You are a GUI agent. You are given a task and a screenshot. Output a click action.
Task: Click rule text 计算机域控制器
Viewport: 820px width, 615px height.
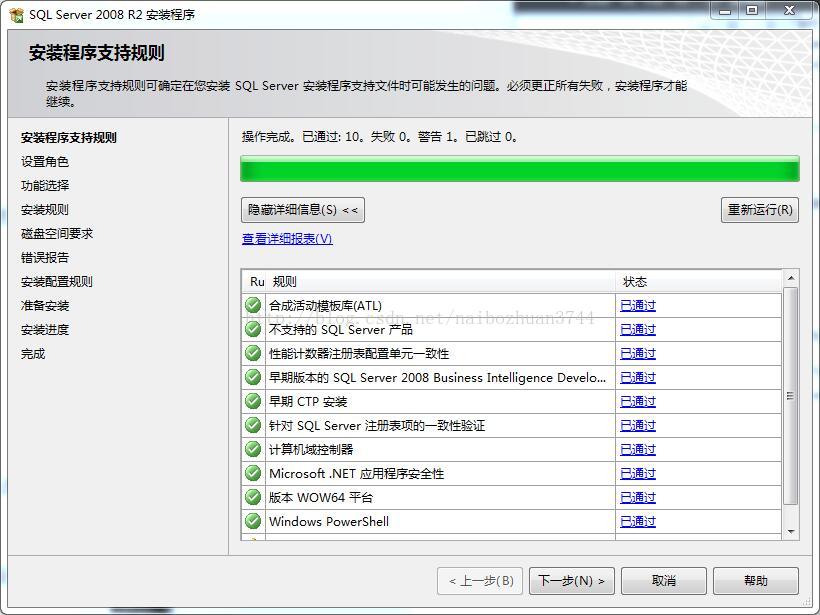tap(311, 450)
